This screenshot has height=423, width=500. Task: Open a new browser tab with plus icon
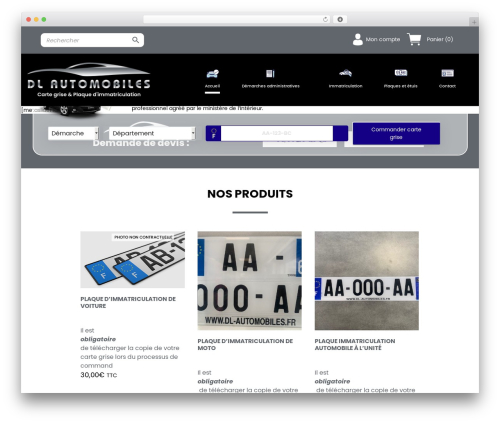pyautogui.click(x=474, y=22)
